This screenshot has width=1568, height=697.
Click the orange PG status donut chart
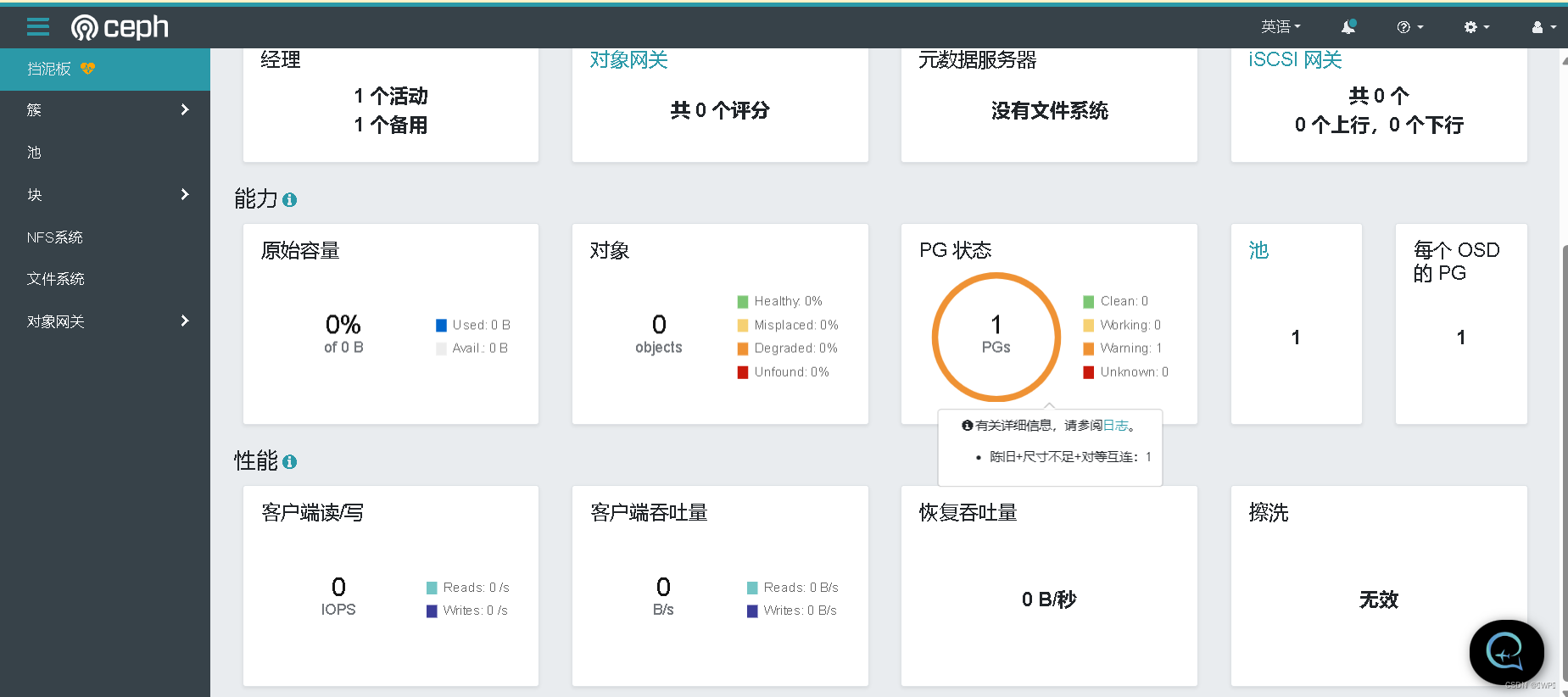point(996,337)
